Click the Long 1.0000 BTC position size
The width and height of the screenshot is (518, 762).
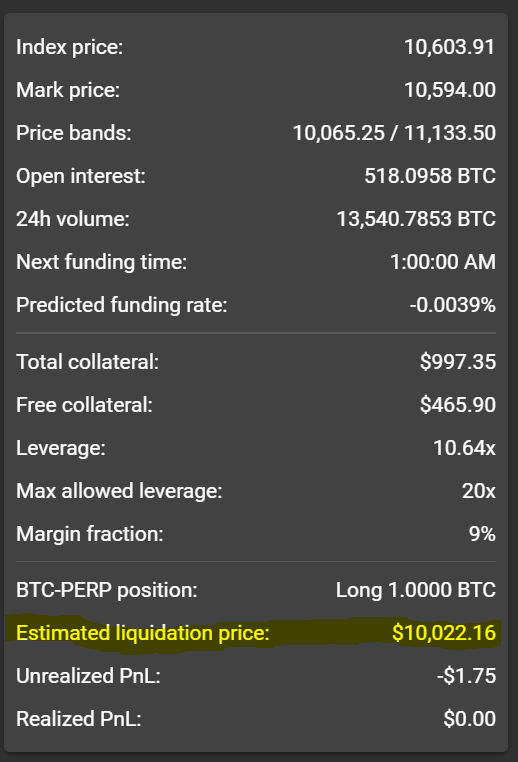[x=416, y=590]
